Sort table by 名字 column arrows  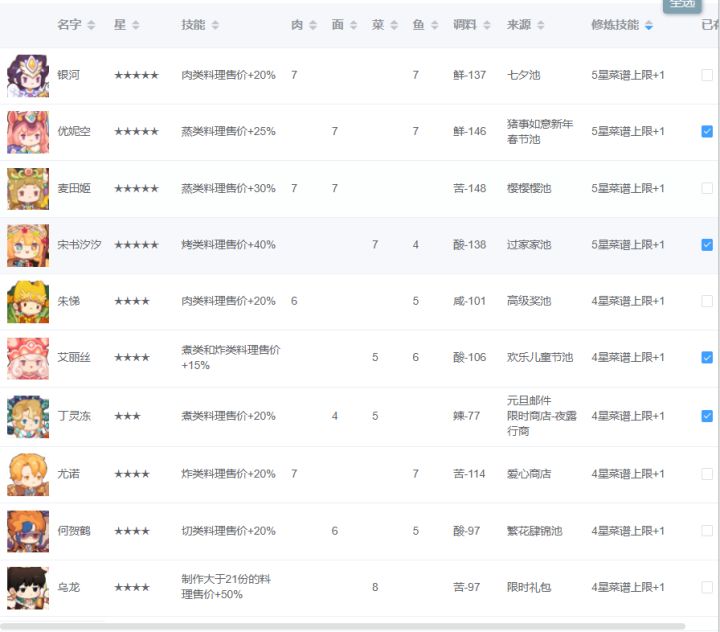[91, 25]
